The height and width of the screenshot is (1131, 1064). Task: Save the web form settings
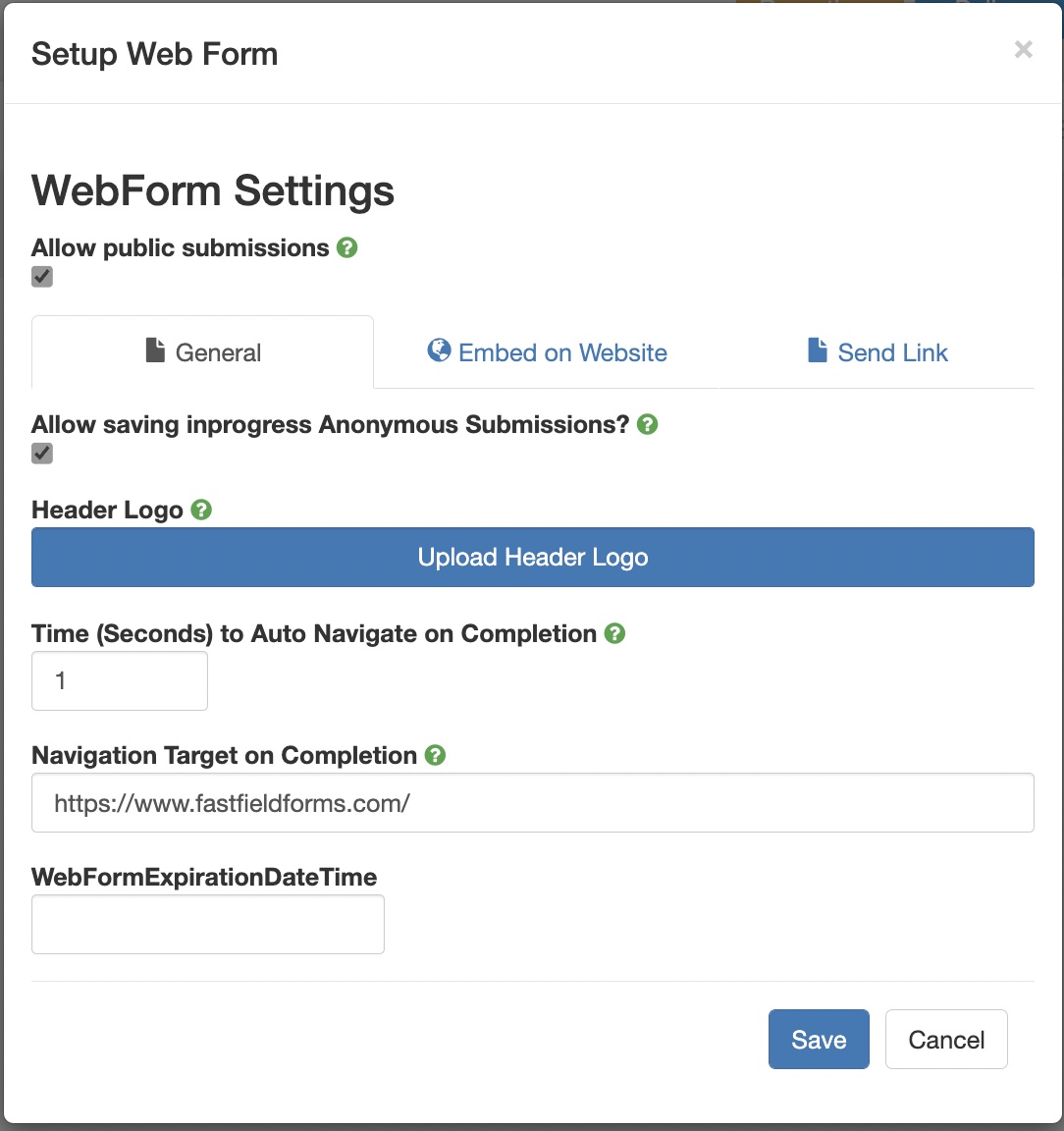point(819,1039)
